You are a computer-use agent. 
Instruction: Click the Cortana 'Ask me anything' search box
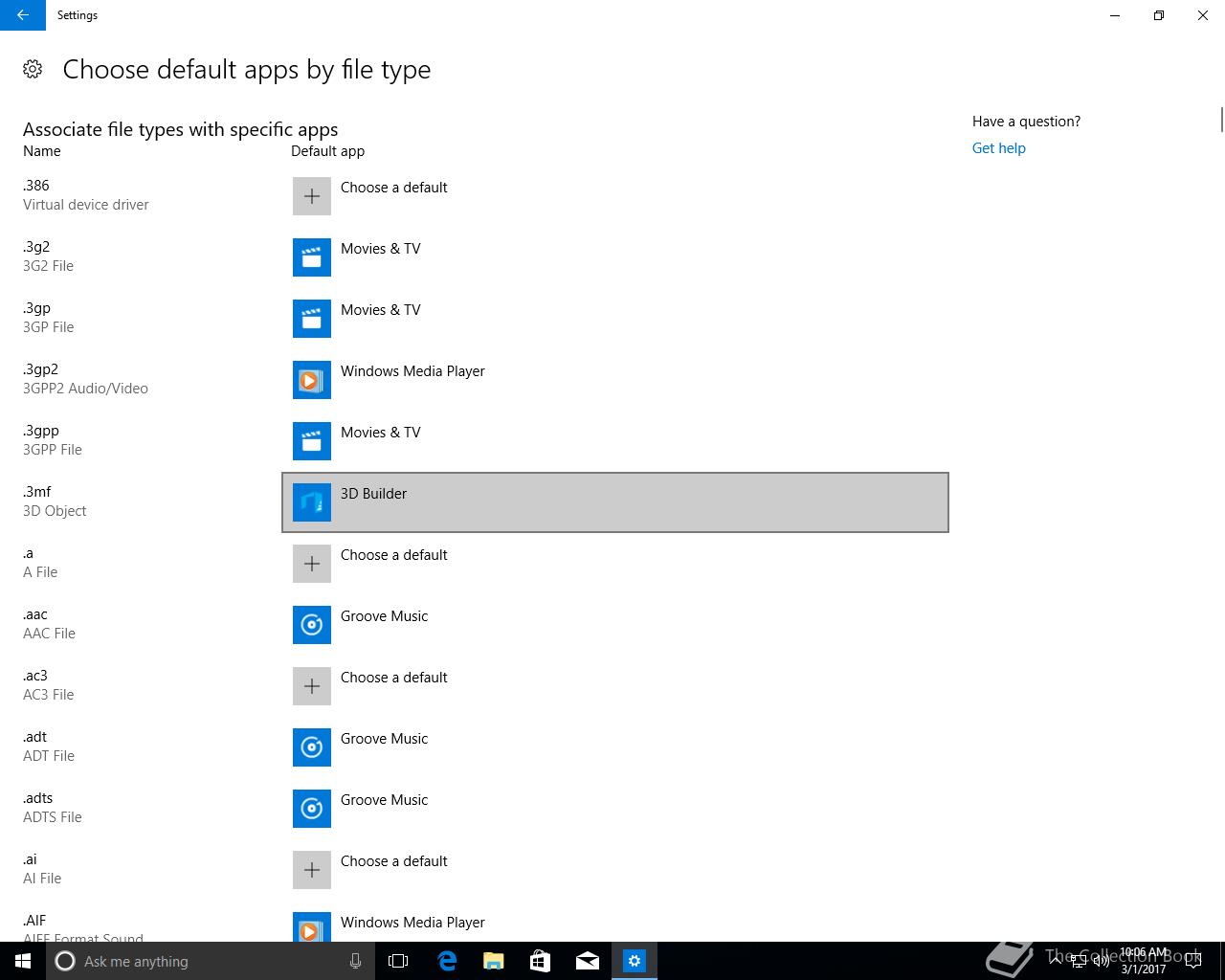coord(209,961)
